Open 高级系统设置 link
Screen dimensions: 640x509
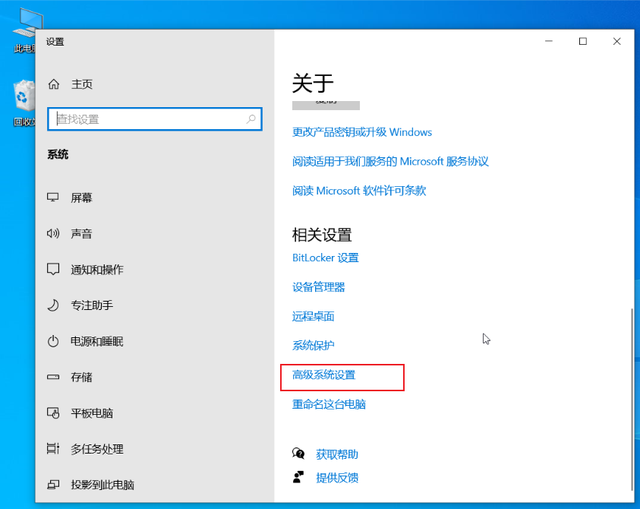324,375
